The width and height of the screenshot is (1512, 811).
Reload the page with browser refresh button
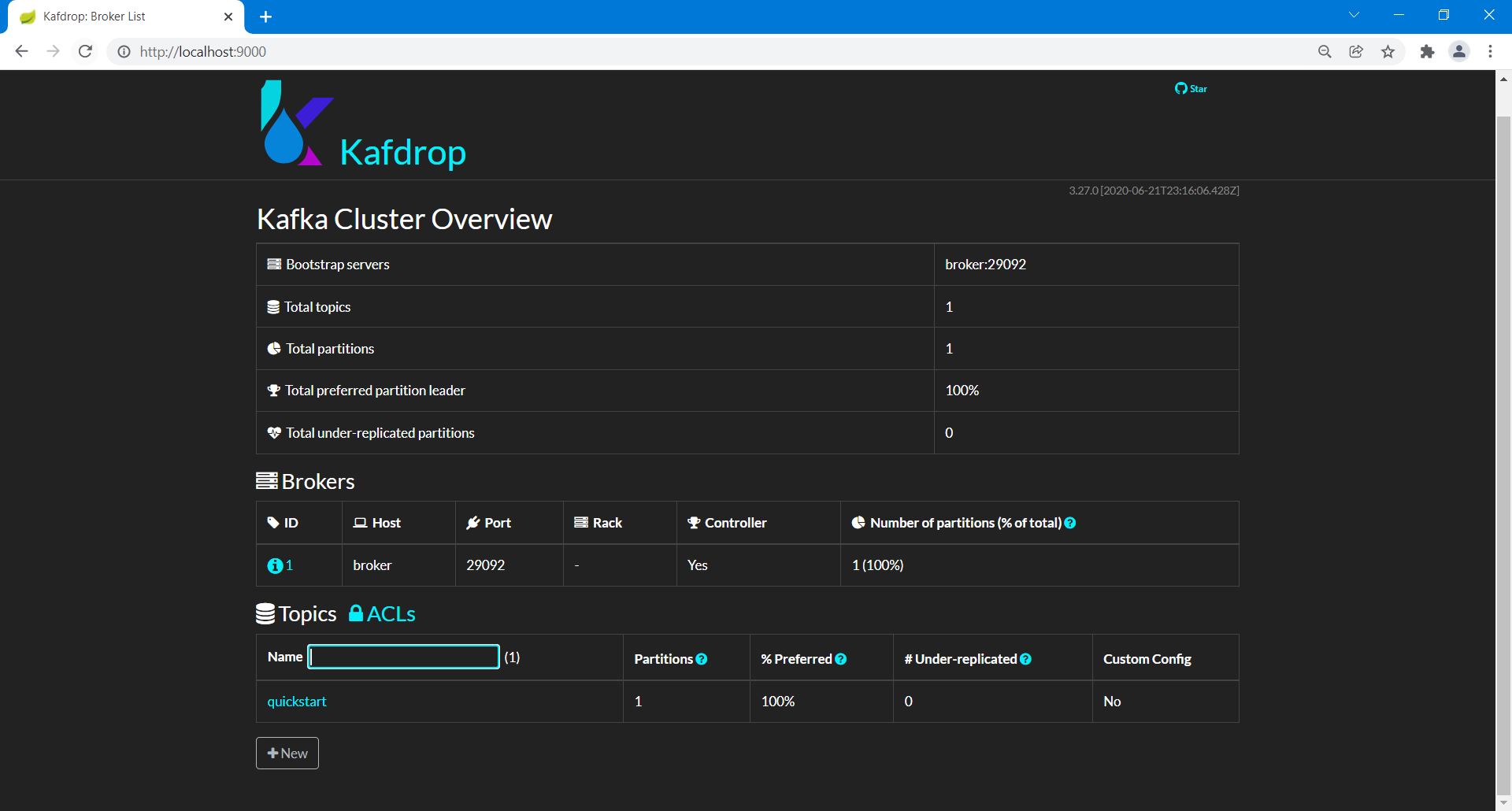click(x=85, y=51)
